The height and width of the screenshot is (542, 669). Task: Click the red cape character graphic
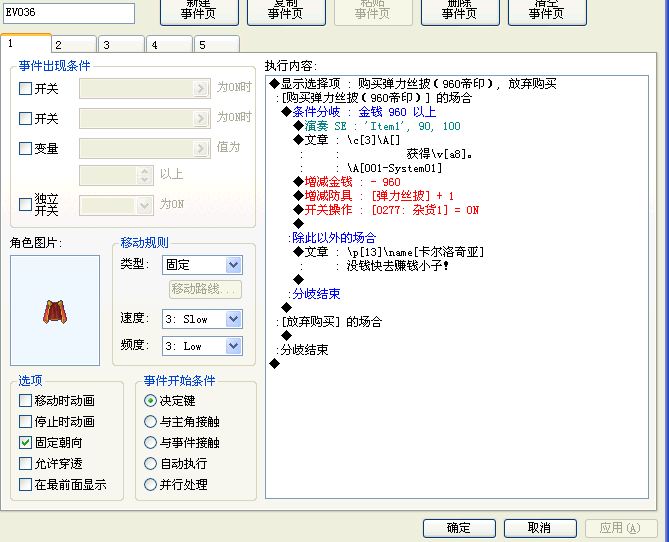tap(55, 312)
